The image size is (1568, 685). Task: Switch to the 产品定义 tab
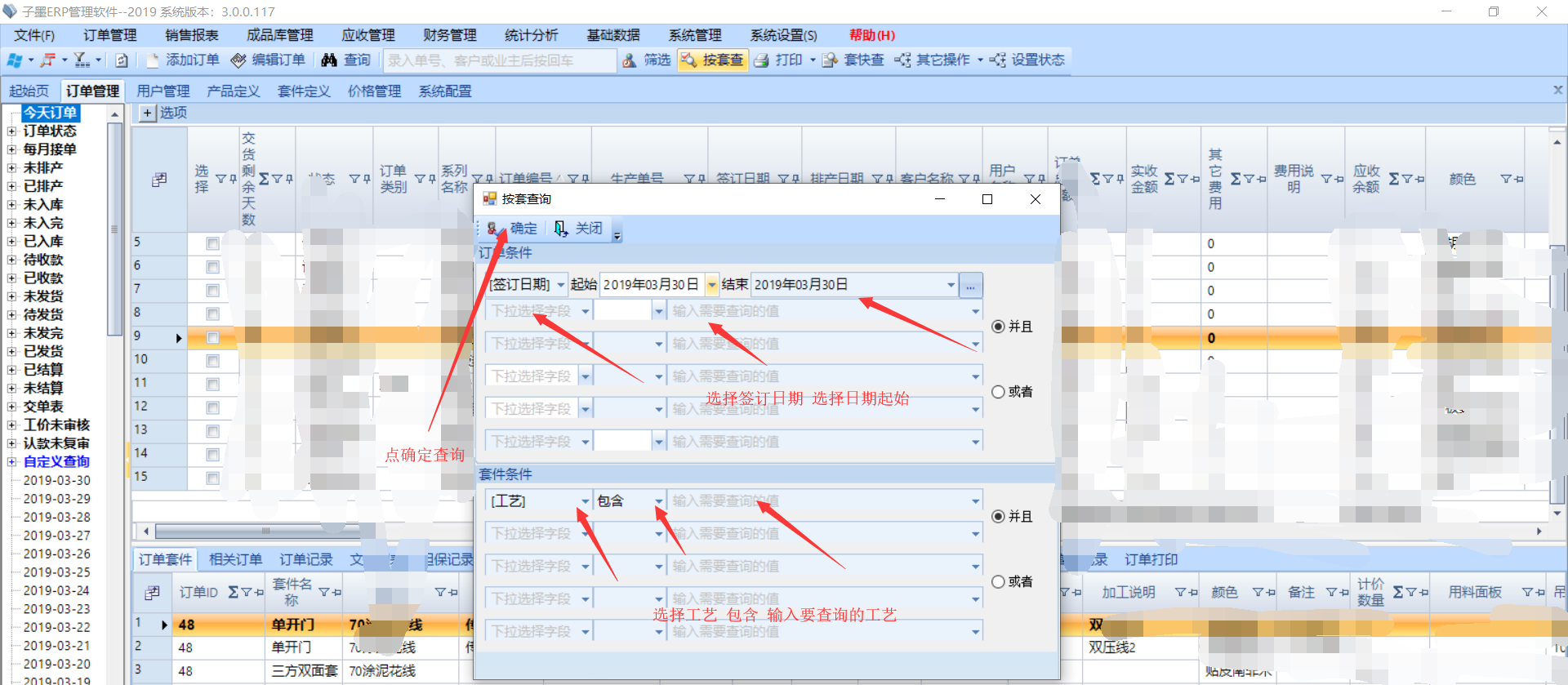click(x=233, y=91)
